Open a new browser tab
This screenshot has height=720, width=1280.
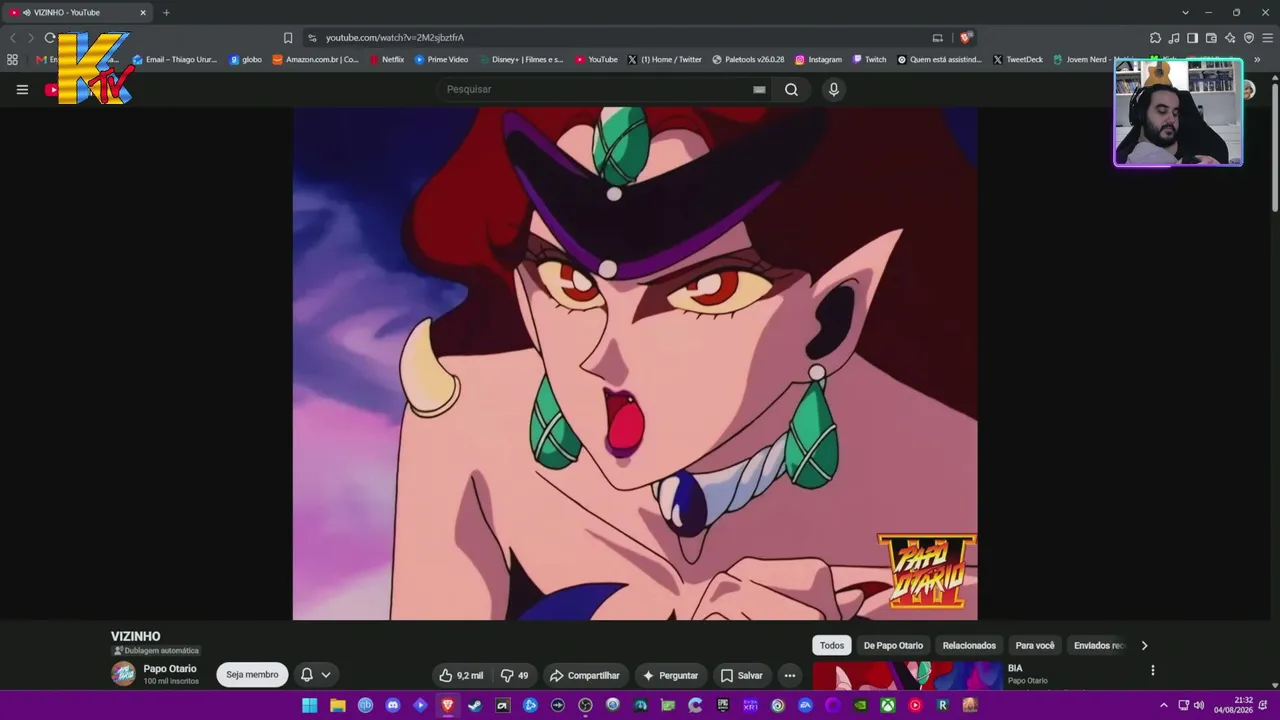[x=166, y=13]
